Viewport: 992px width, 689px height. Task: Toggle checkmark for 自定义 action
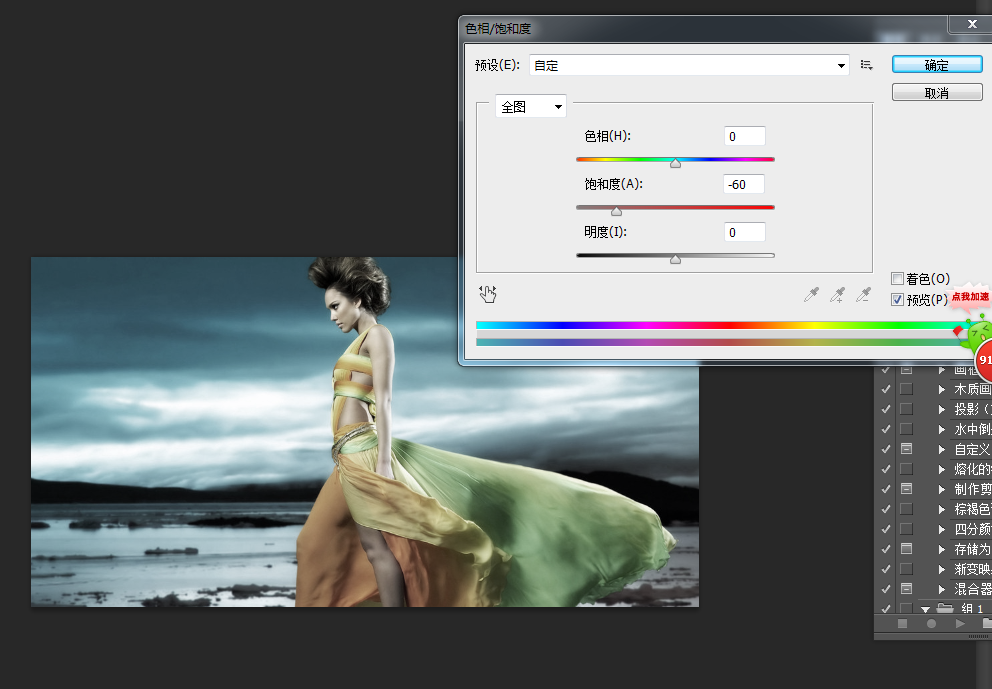885,449
